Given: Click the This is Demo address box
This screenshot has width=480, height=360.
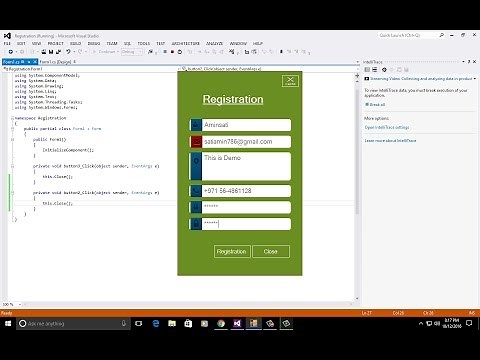Looking at the screenshot, I should (246, 166).
